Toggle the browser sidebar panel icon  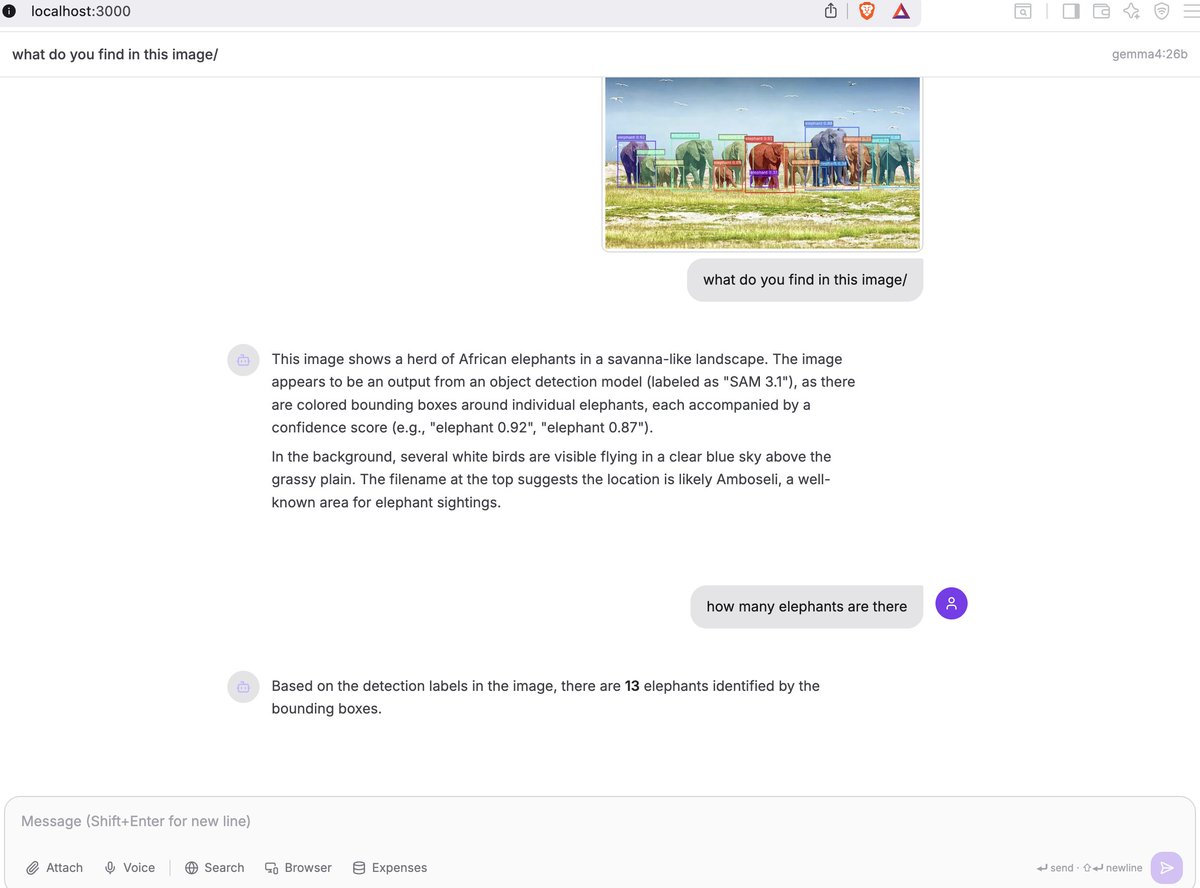click(1071, 12)
